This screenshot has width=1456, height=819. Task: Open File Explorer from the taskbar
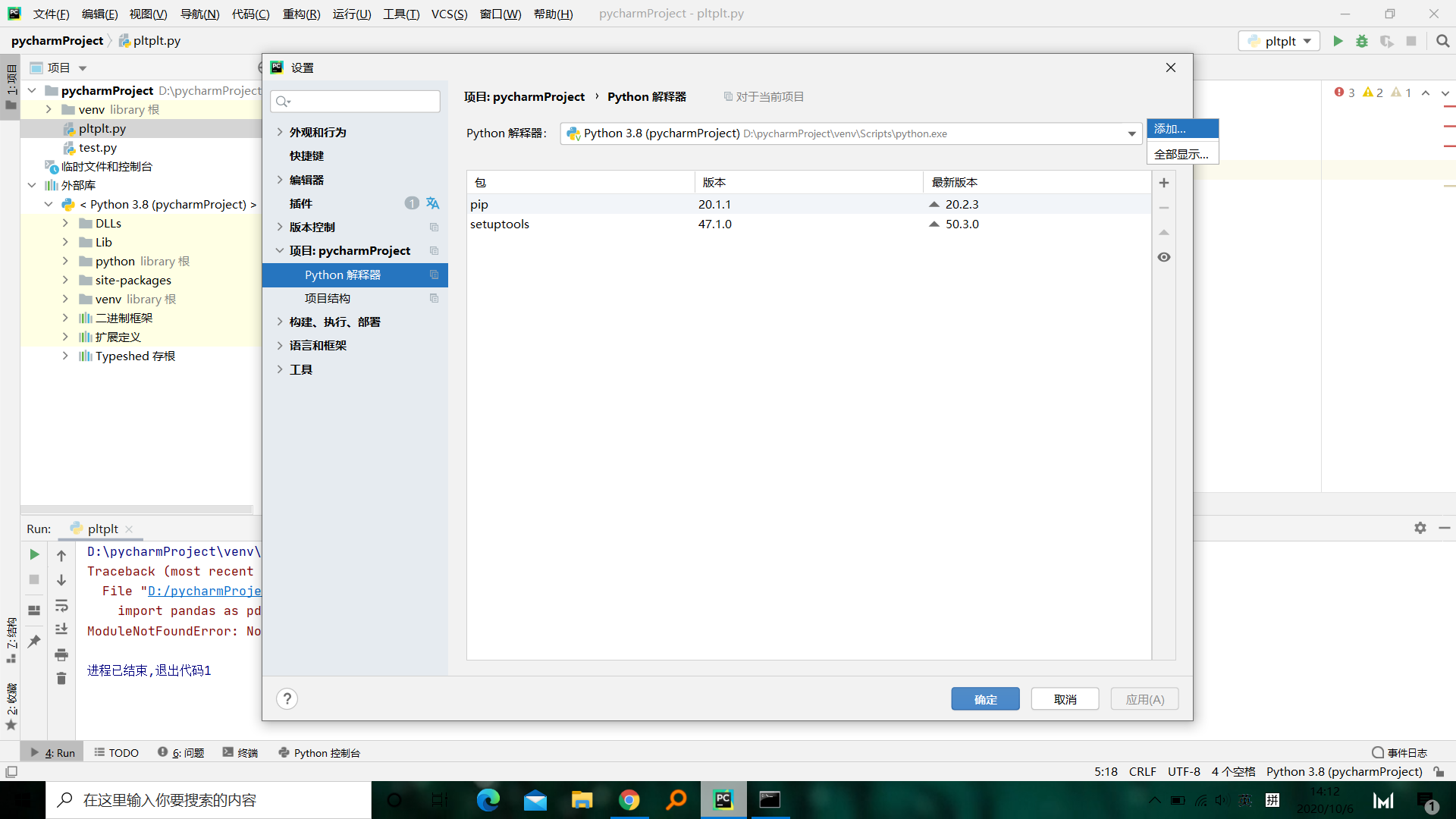click(582, 800)
